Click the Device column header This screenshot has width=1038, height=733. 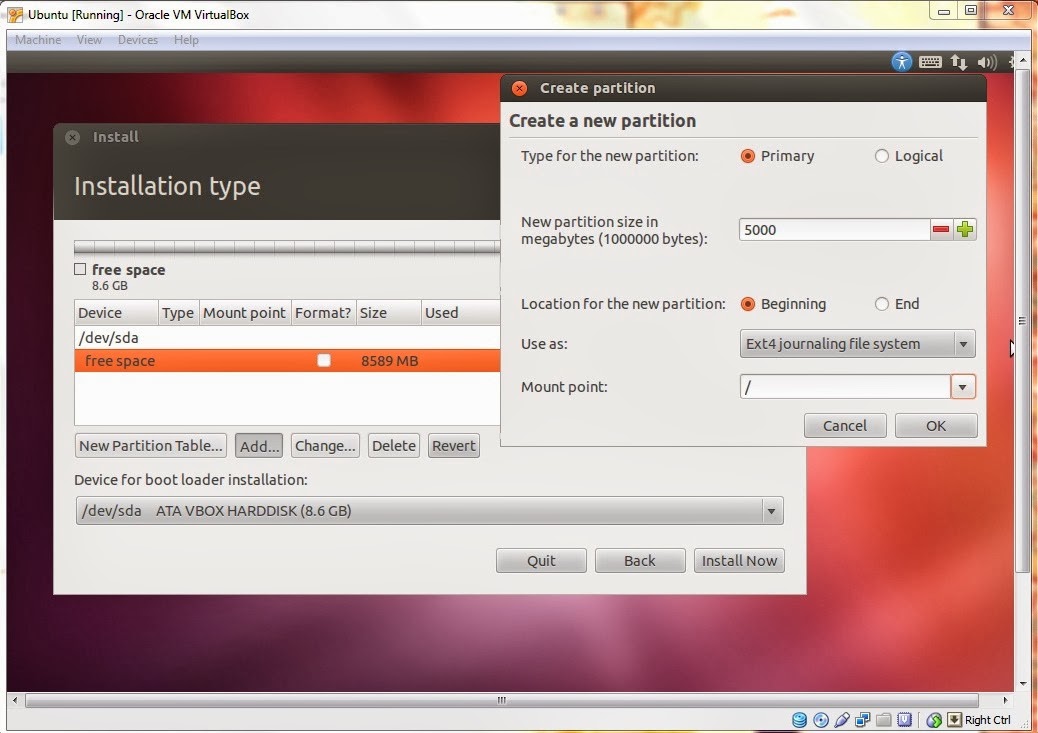coord(117,313)
